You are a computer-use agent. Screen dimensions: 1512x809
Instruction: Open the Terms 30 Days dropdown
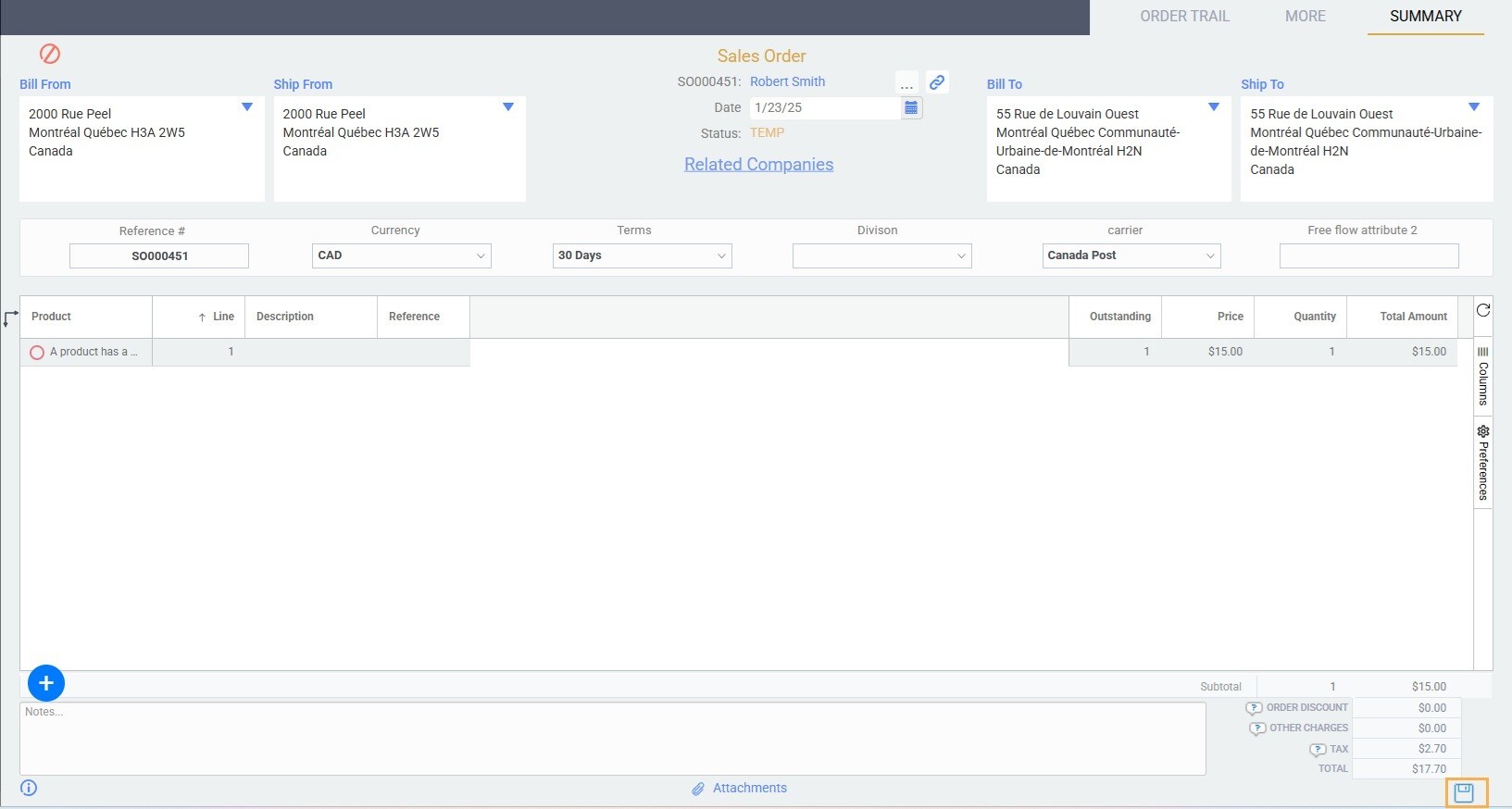642,255
